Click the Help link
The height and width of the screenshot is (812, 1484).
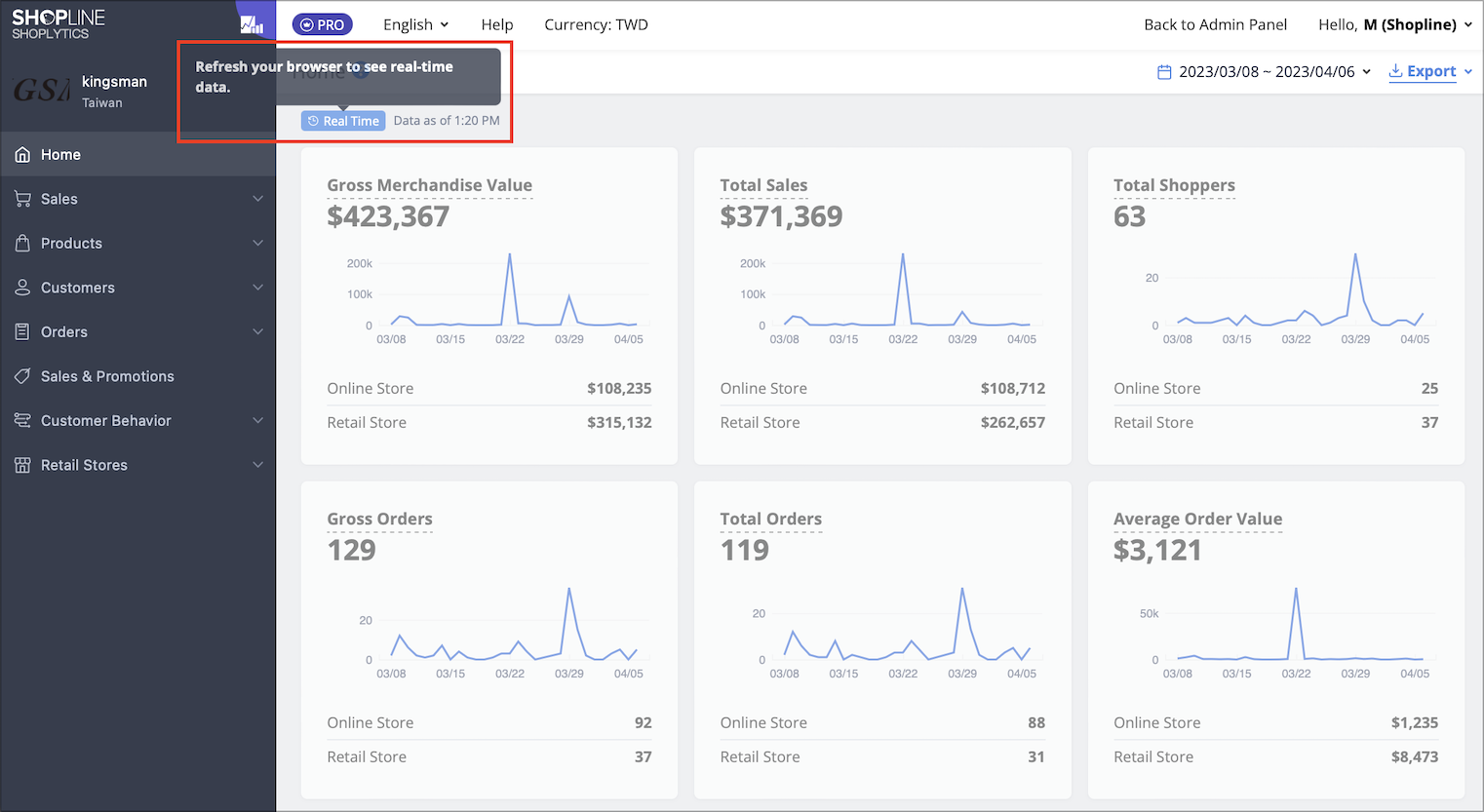[497, 24]
